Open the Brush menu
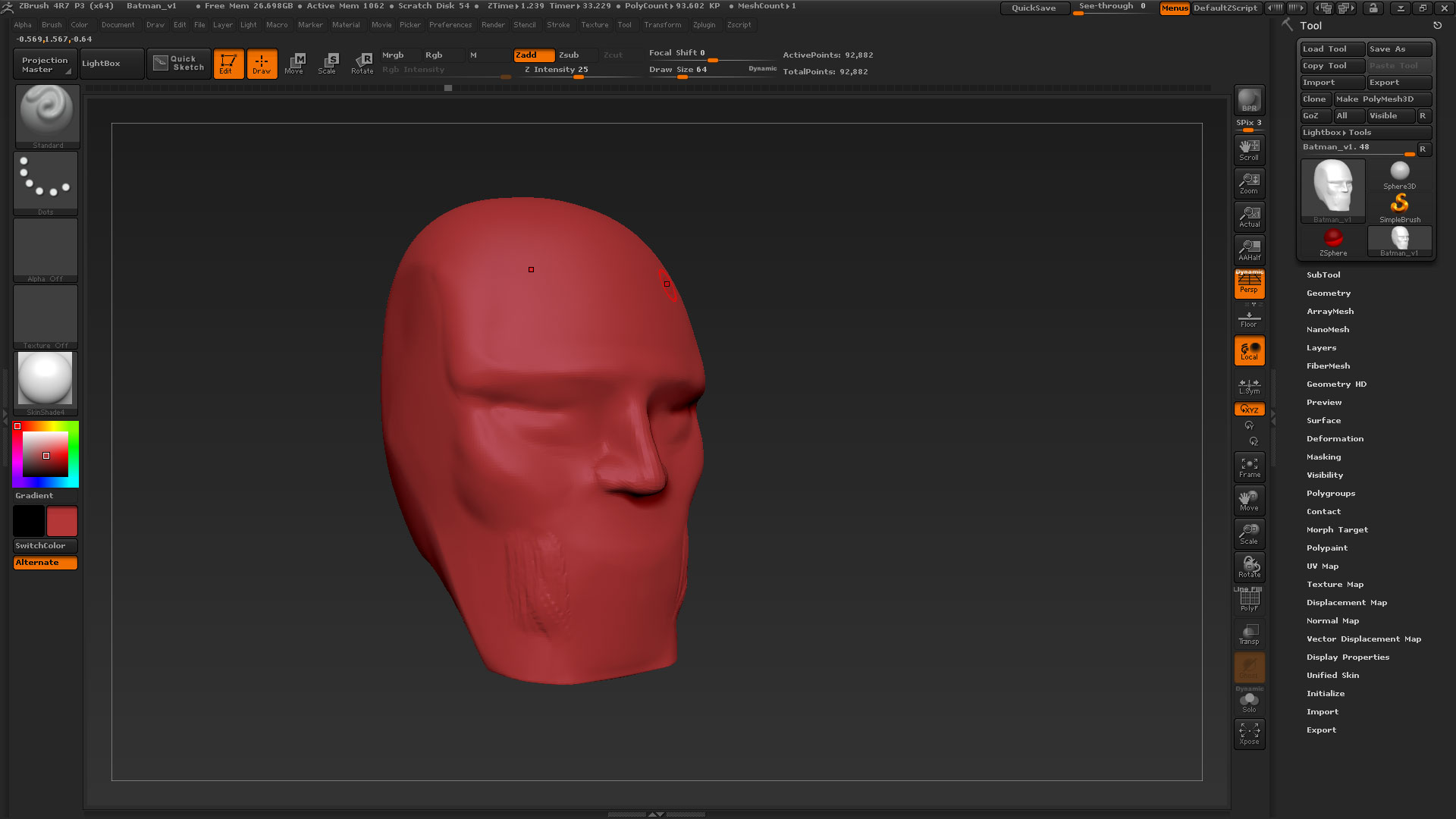The image size is (1456, 819). click(x=52, y=25)
